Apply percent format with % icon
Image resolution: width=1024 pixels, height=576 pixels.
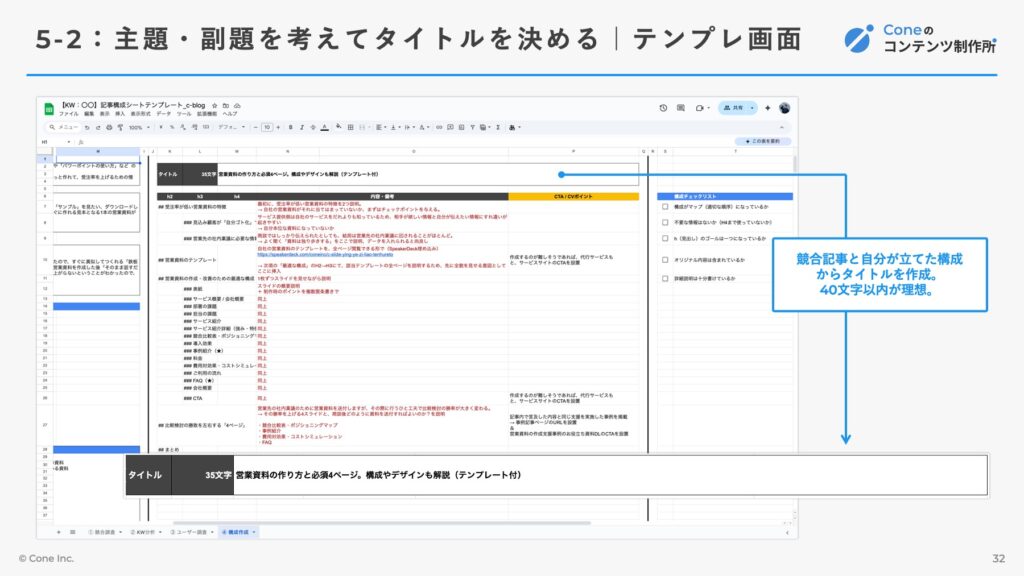(172, 127)
